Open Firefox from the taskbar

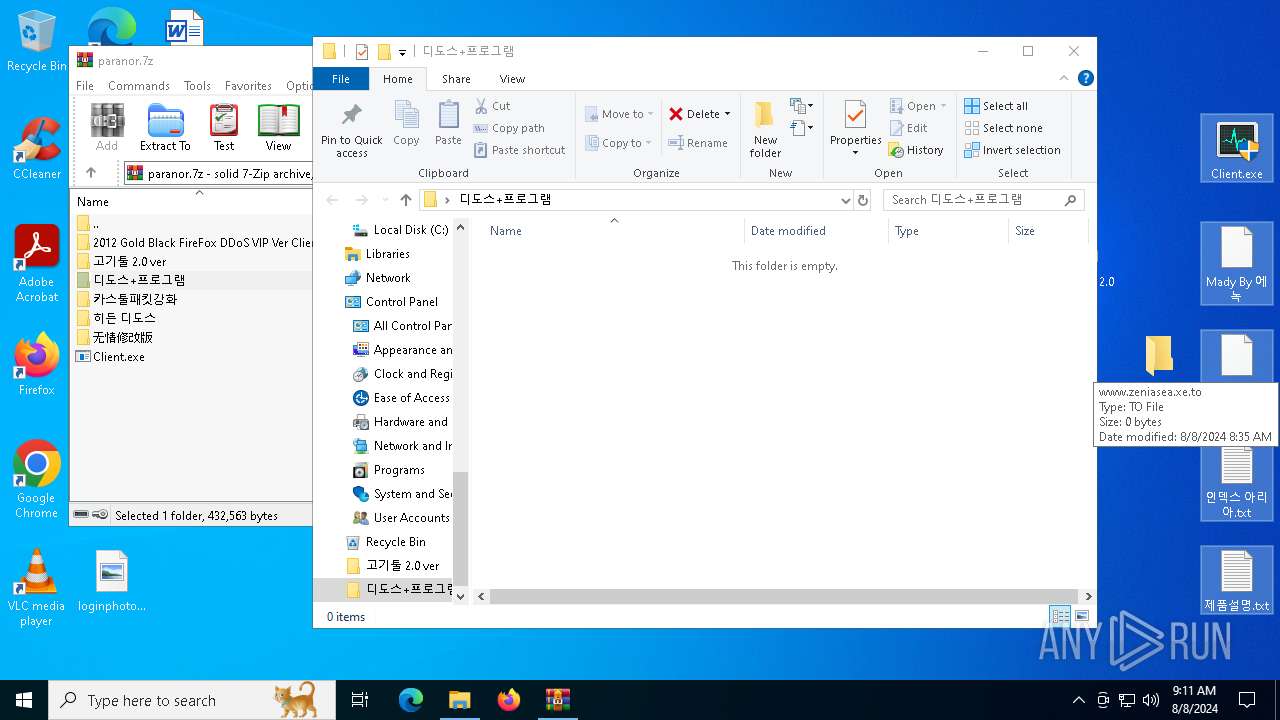[x=509, y=700]
